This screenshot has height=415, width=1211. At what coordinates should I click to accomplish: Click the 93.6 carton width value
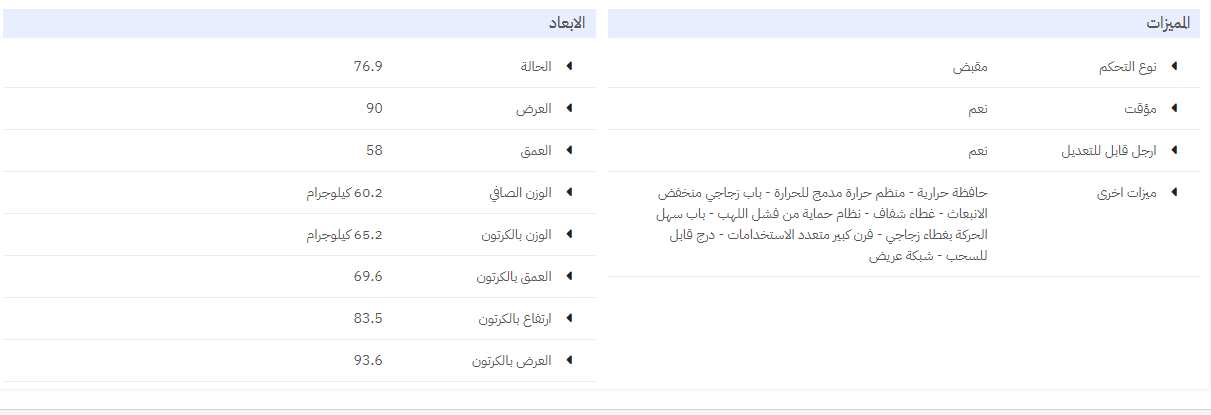pos(368,361)
